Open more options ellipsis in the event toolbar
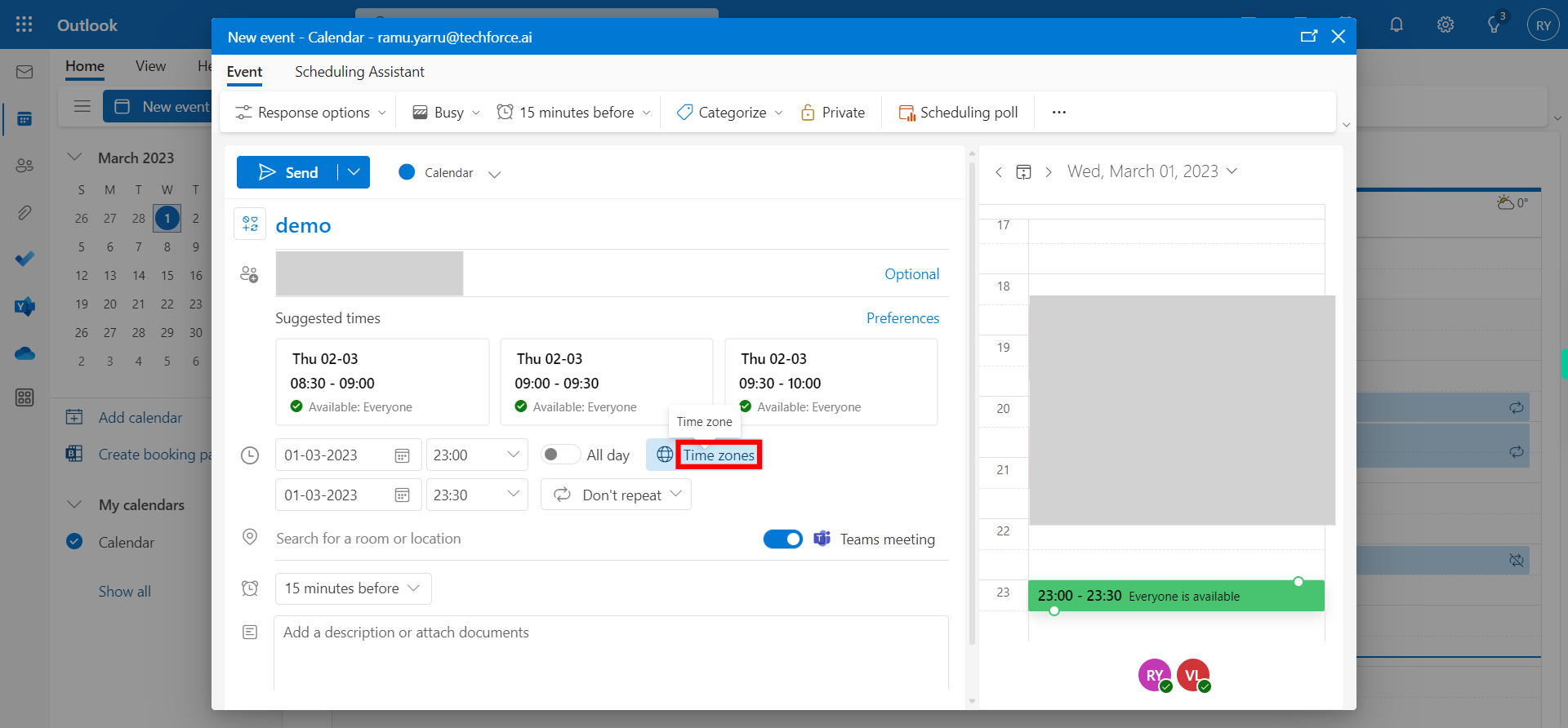Screen dimensions: 1568x728 pos(1059,113)
